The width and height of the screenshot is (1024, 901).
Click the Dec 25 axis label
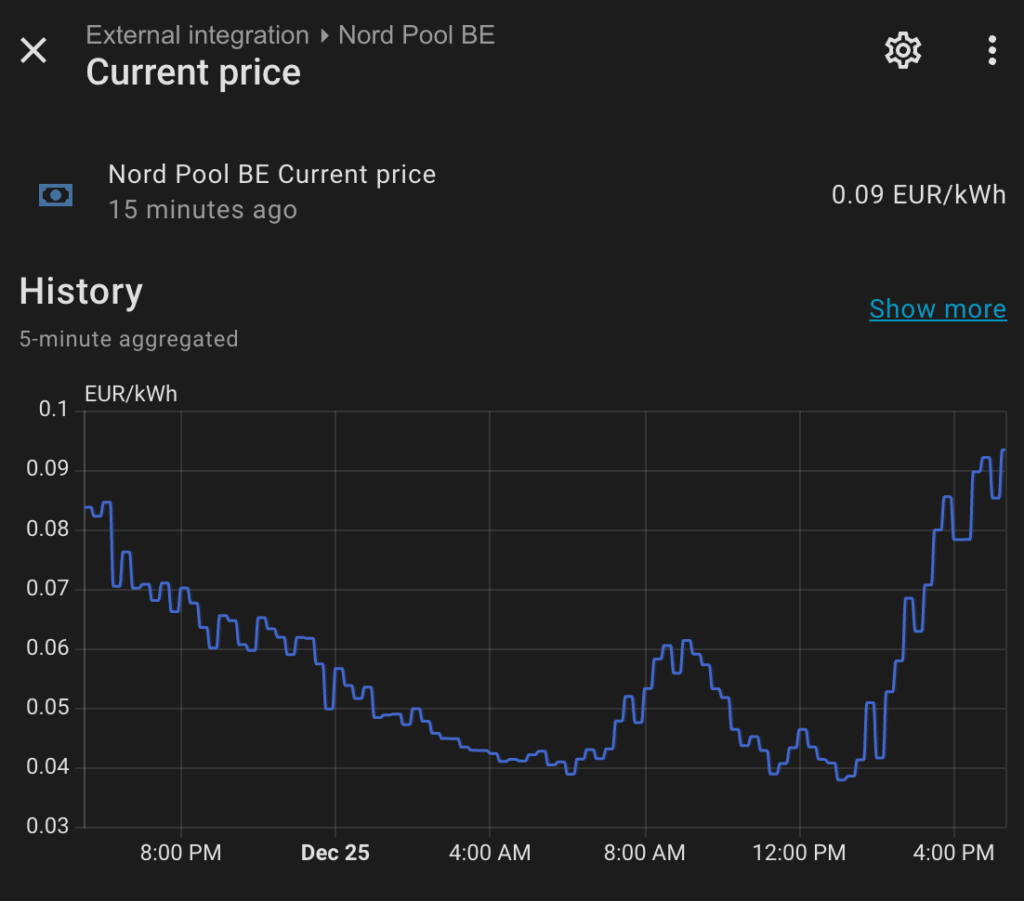(335, 853)
